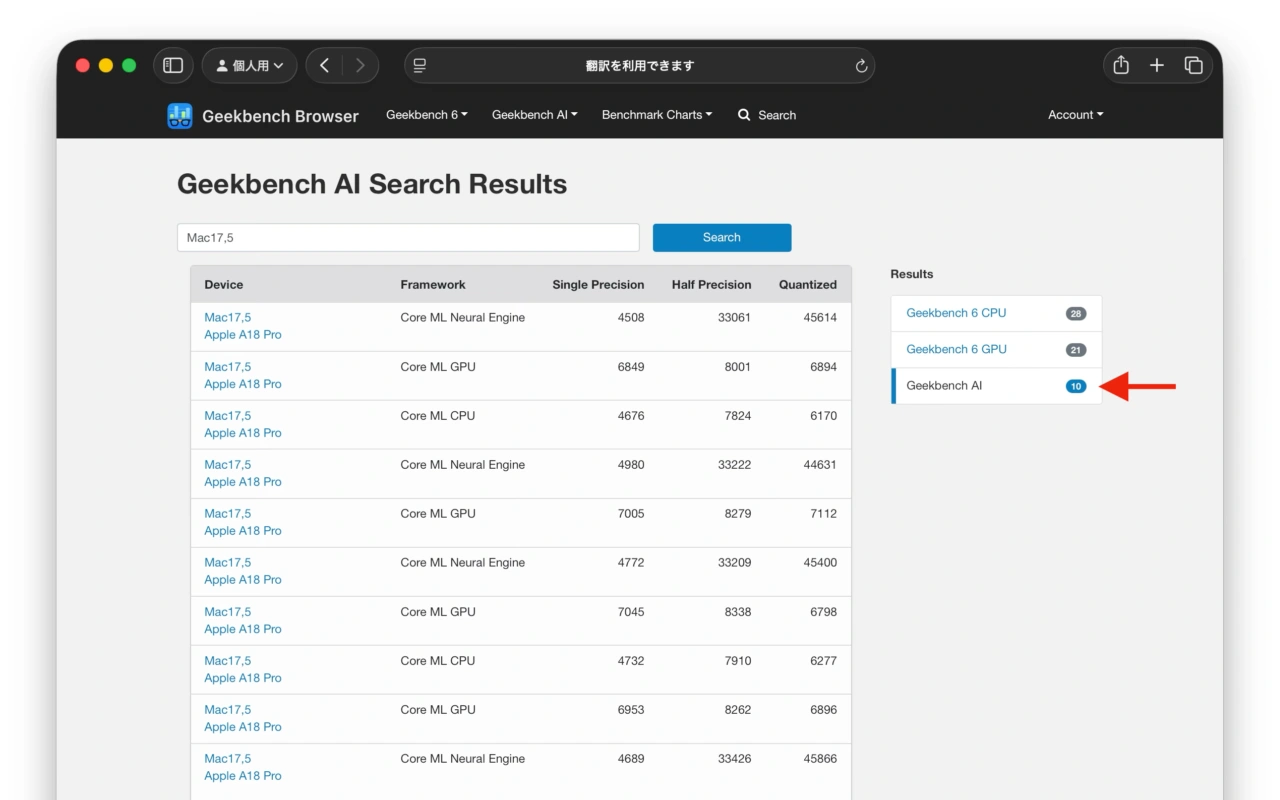This screenshot has height=800, width=1280.
Task: Open the first Mac17,5 result link
Action: click(226, 317)
